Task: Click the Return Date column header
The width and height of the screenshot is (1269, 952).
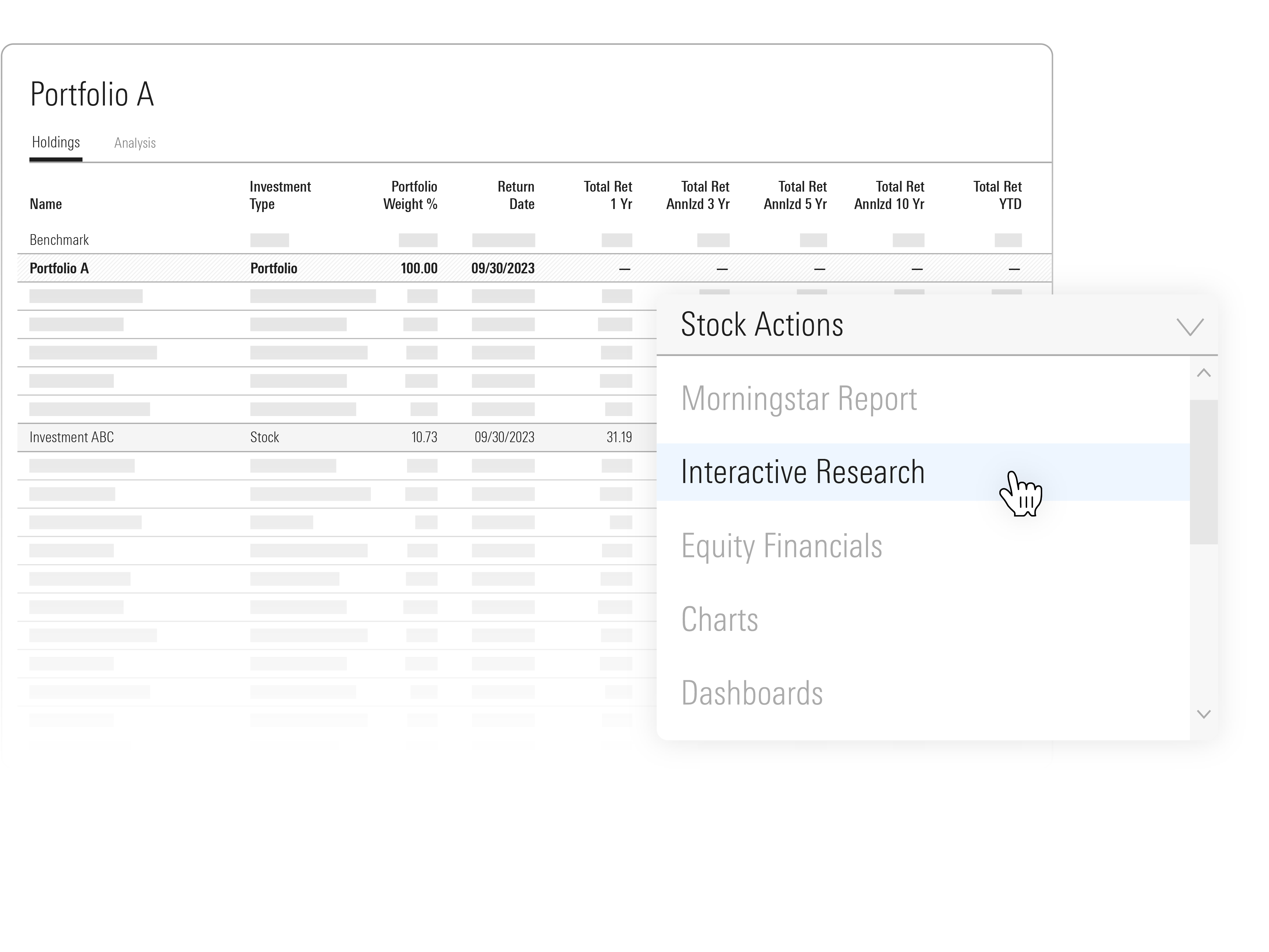Action: (x=516, y=196)
